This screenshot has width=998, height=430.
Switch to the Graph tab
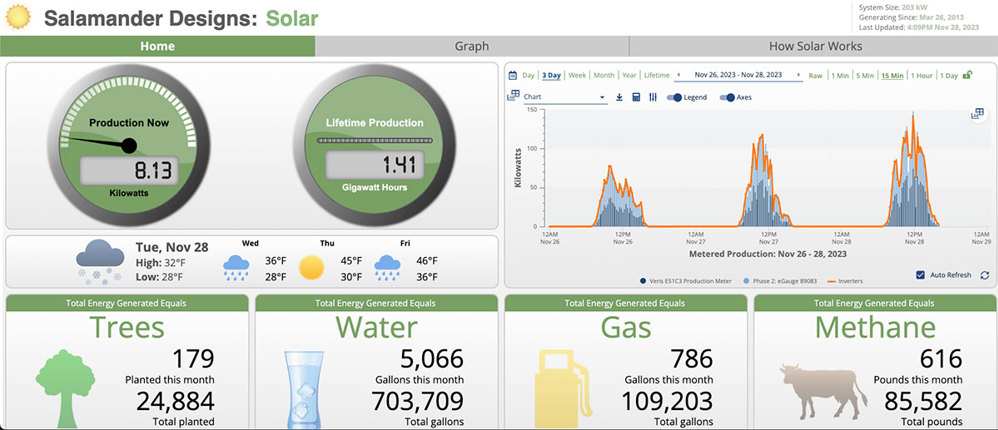tap(471, 46)
